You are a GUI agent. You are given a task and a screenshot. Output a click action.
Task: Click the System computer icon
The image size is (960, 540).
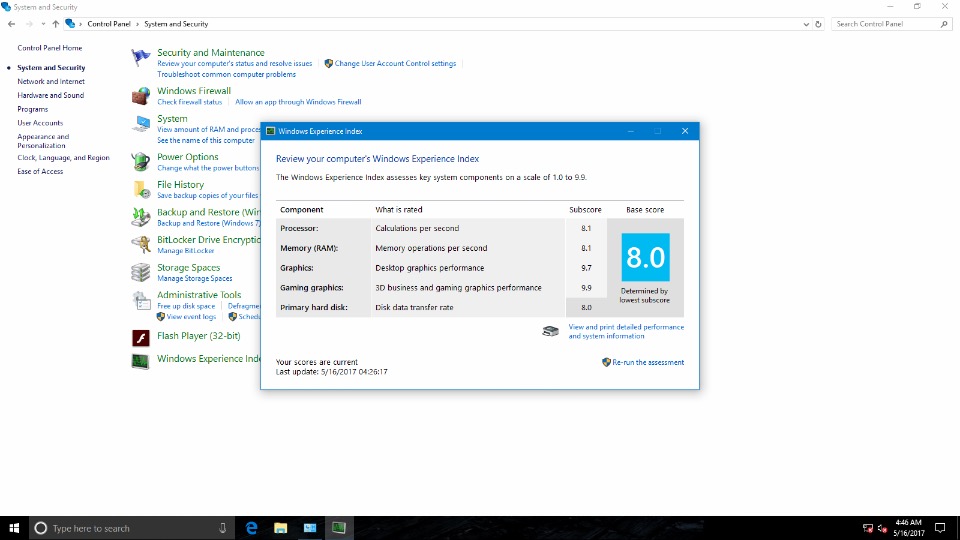pos(140,124)
